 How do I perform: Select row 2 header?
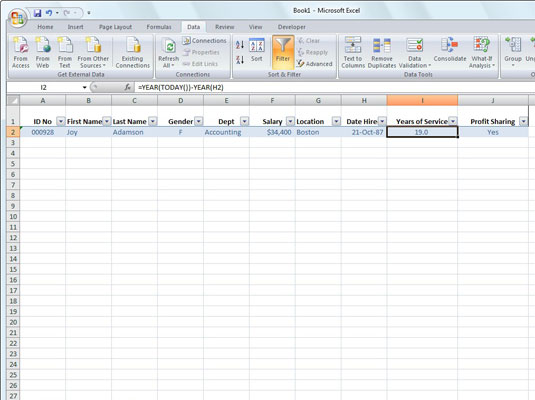coord(13,132)
